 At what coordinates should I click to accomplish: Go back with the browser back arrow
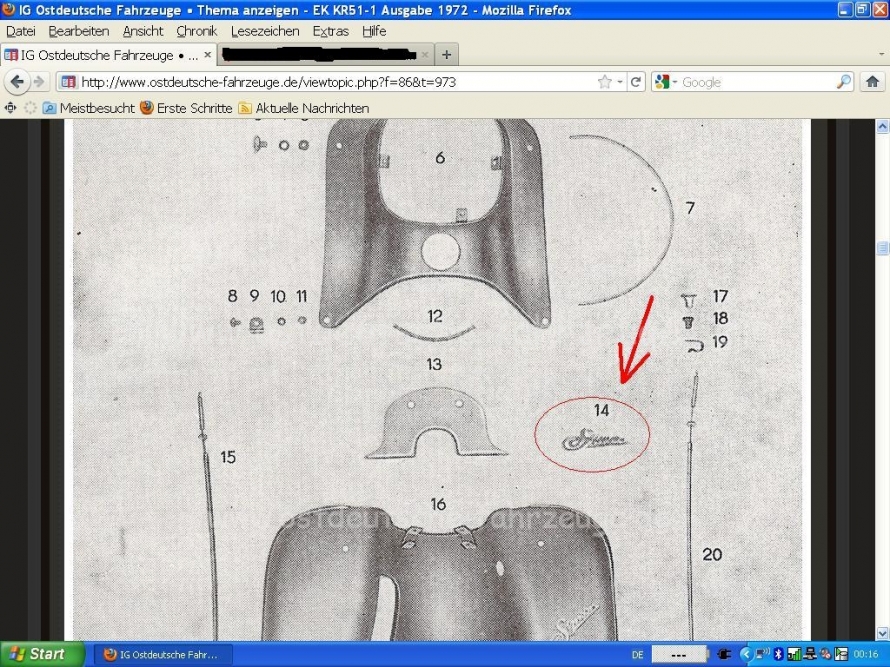16,82
